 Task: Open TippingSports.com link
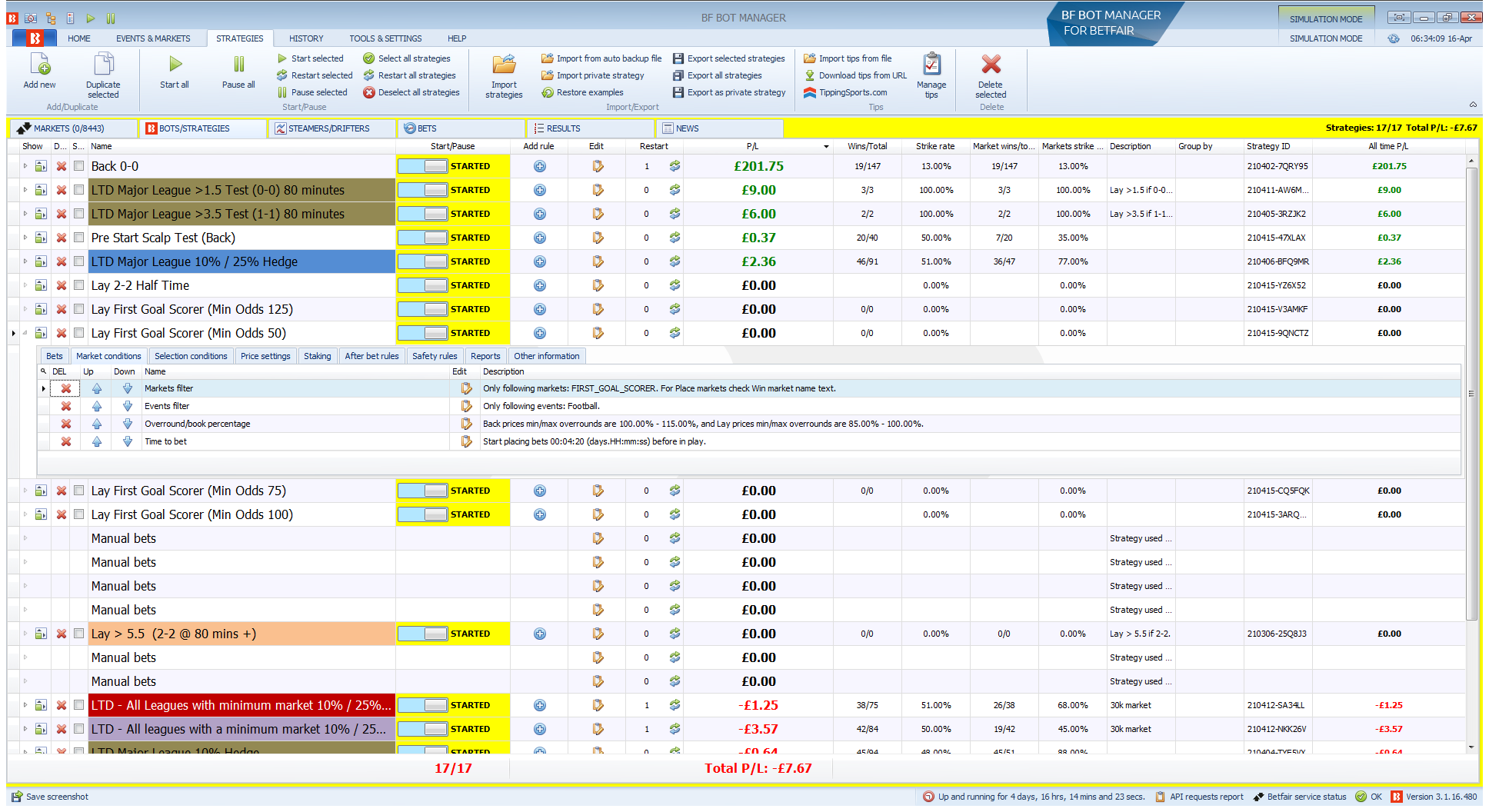tap(846, 92)
